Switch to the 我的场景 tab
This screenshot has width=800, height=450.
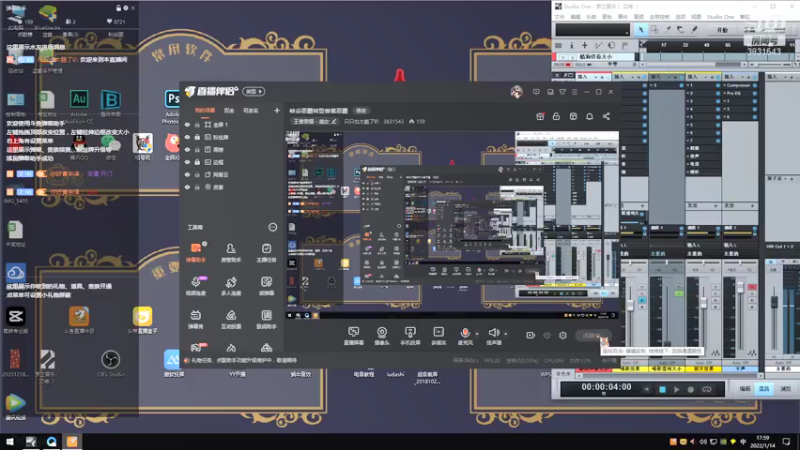tap(205, 110)
